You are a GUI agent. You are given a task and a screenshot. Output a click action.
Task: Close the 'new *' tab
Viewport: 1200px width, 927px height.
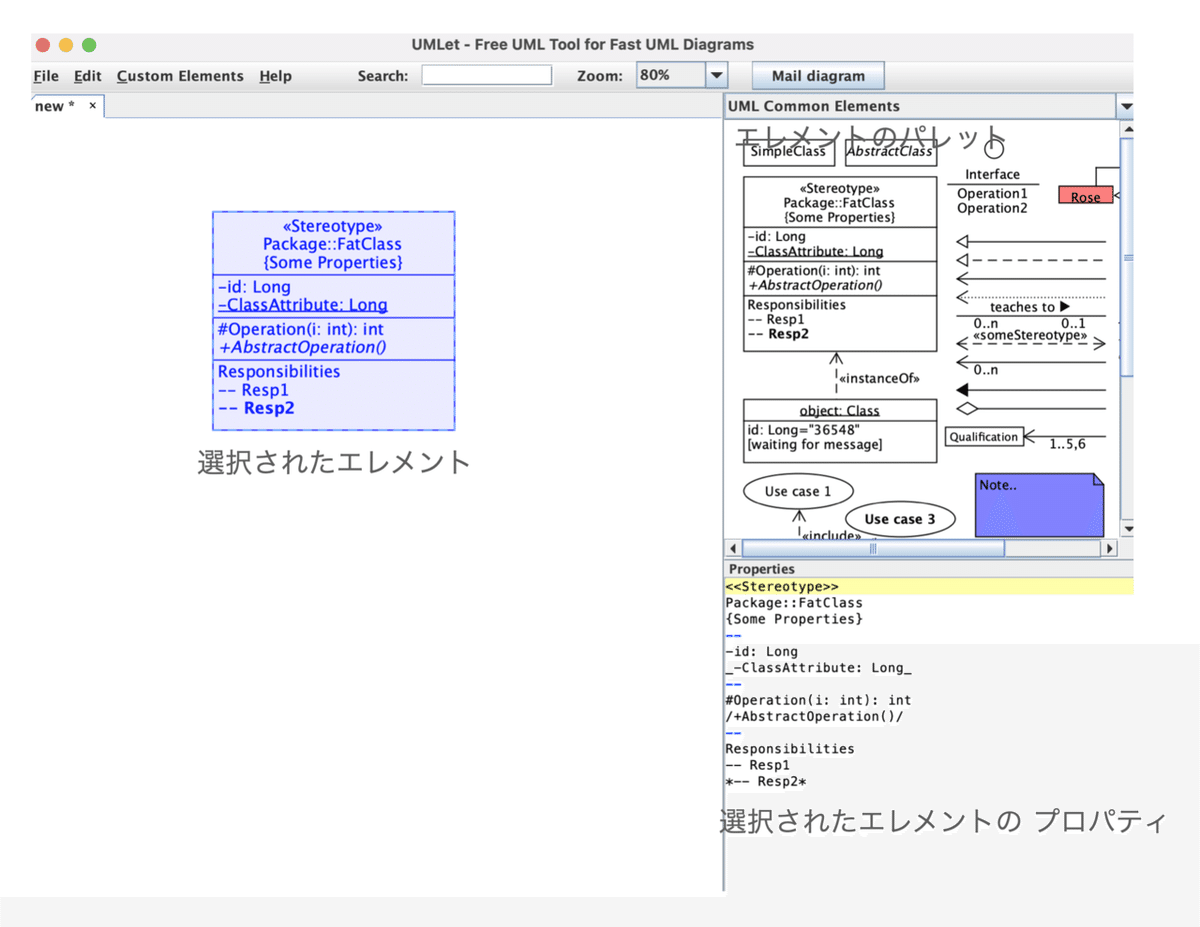[92, 105]
